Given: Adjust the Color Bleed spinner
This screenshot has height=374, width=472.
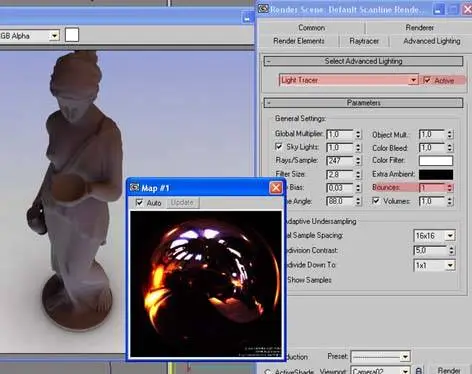Looking at the screenshot, I should pos(450,148).
